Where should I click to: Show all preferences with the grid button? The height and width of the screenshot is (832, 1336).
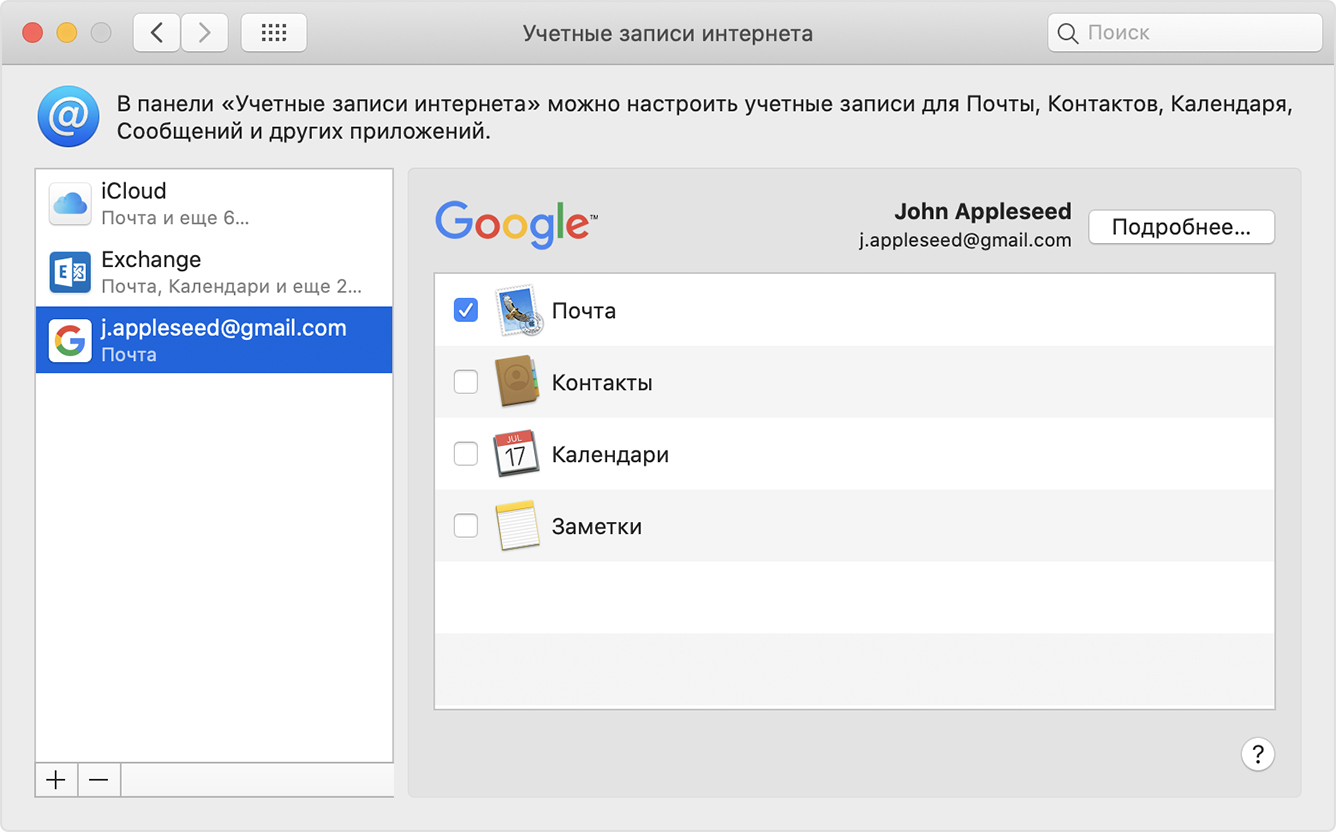coord(273,33)
